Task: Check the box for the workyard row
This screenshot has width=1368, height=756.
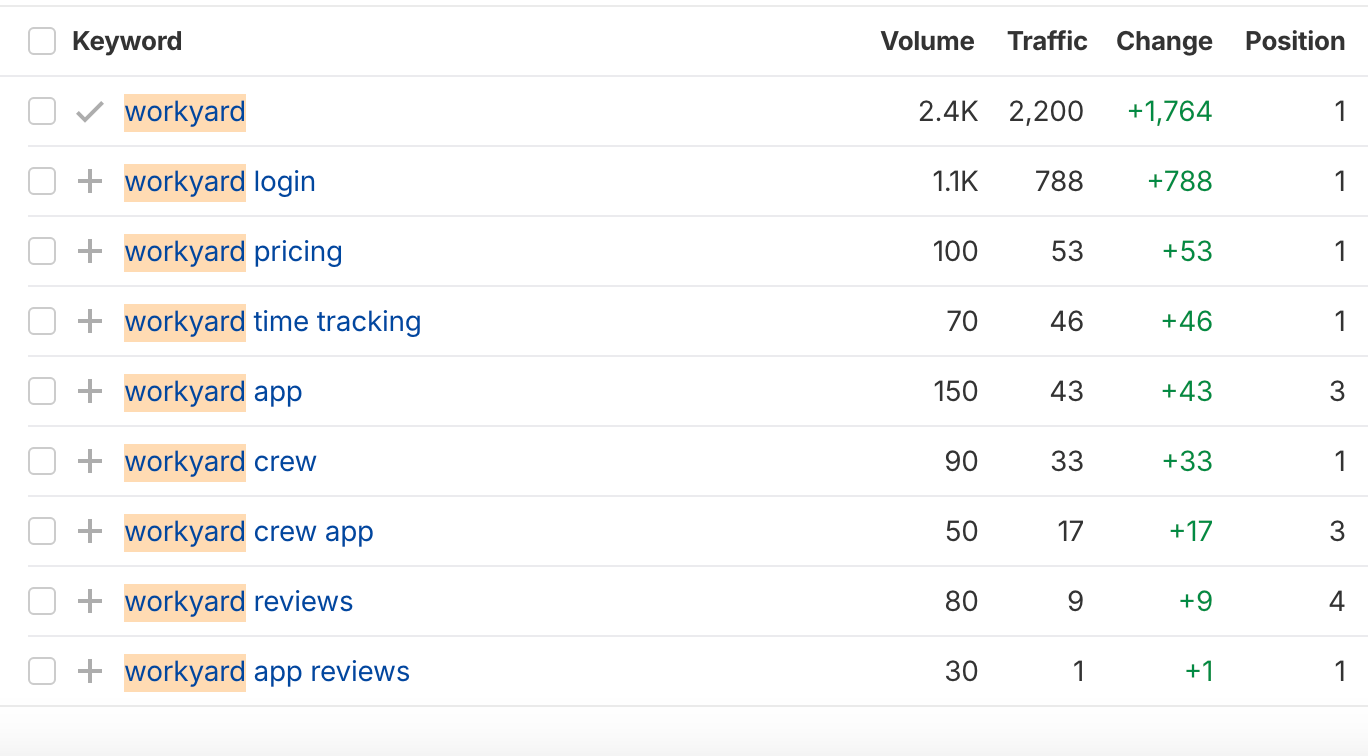Action: point(42,112)
